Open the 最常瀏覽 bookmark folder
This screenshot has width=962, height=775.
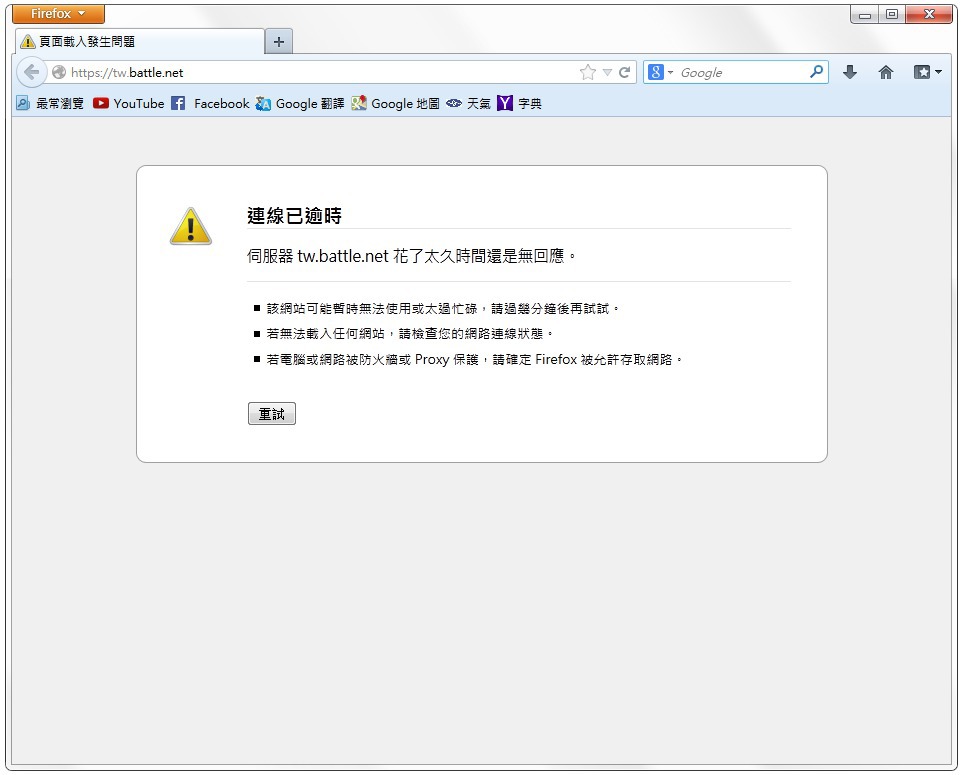[50, 104]
